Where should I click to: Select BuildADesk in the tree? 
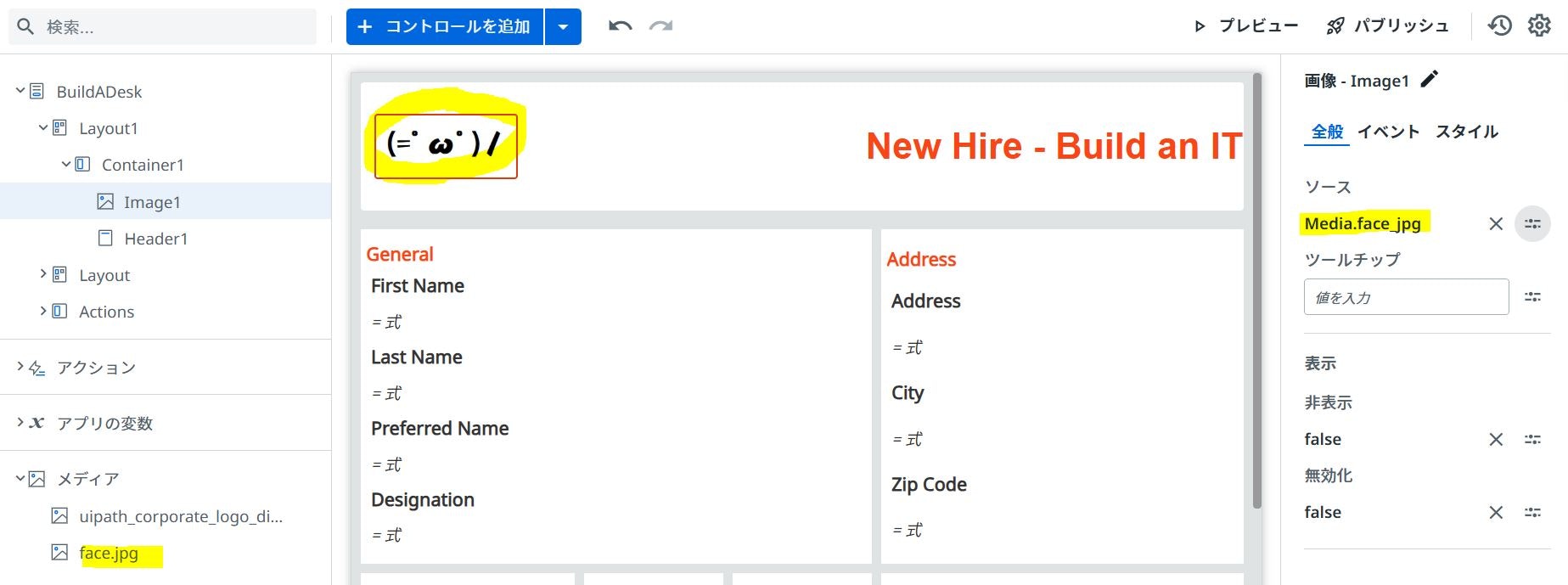tap(99, 92)
